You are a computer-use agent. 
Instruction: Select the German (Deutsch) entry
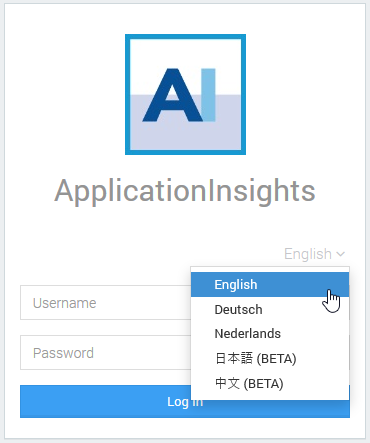[x=270, y=310]
